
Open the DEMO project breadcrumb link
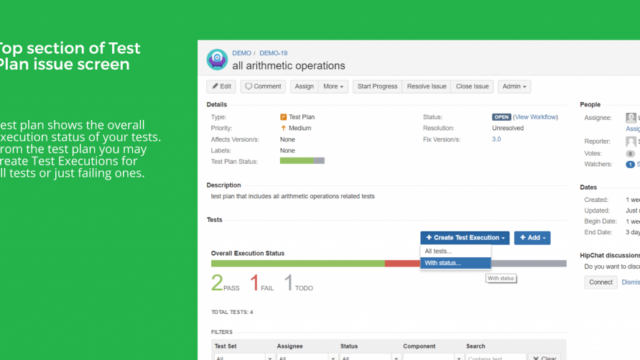click(241, 53)
